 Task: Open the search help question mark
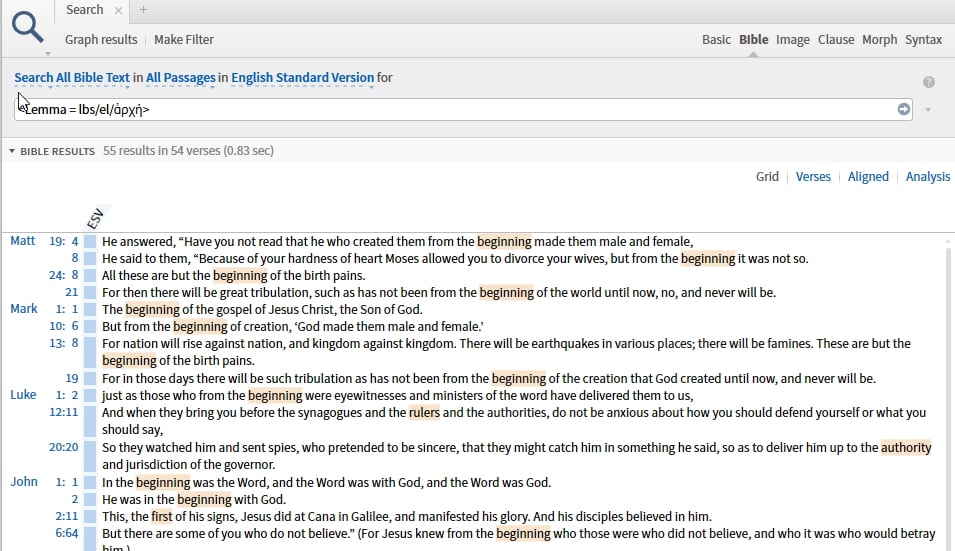coord(928,82)
